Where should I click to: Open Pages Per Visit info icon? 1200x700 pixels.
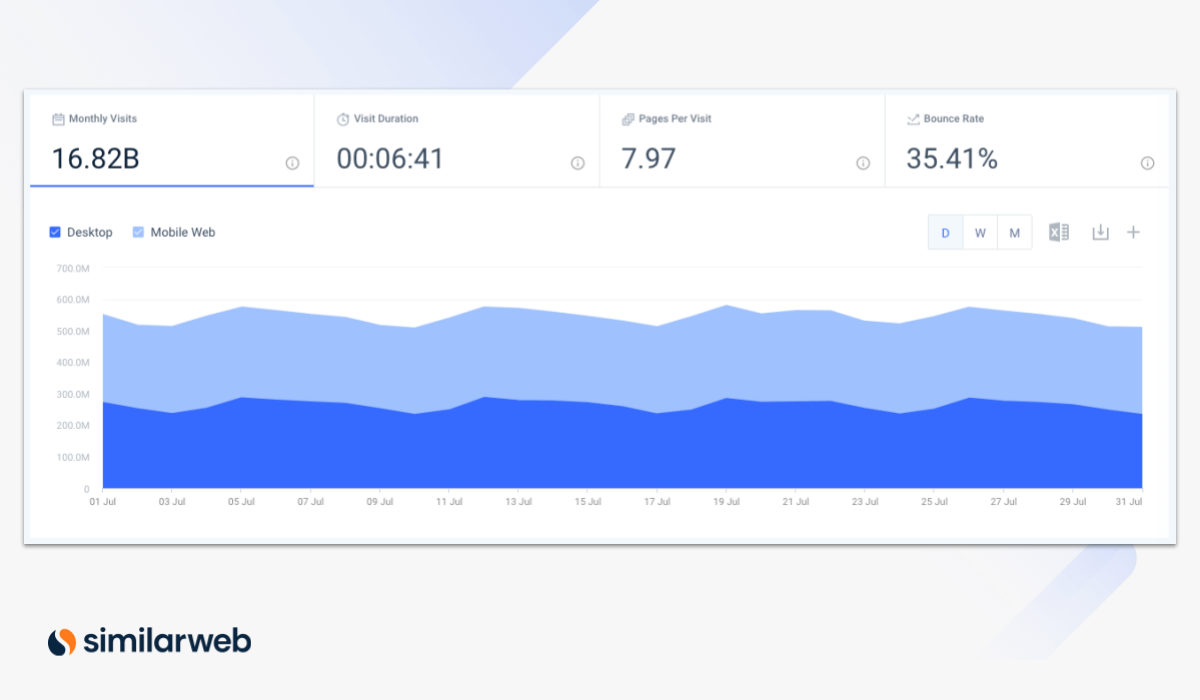tap(862, 163)
